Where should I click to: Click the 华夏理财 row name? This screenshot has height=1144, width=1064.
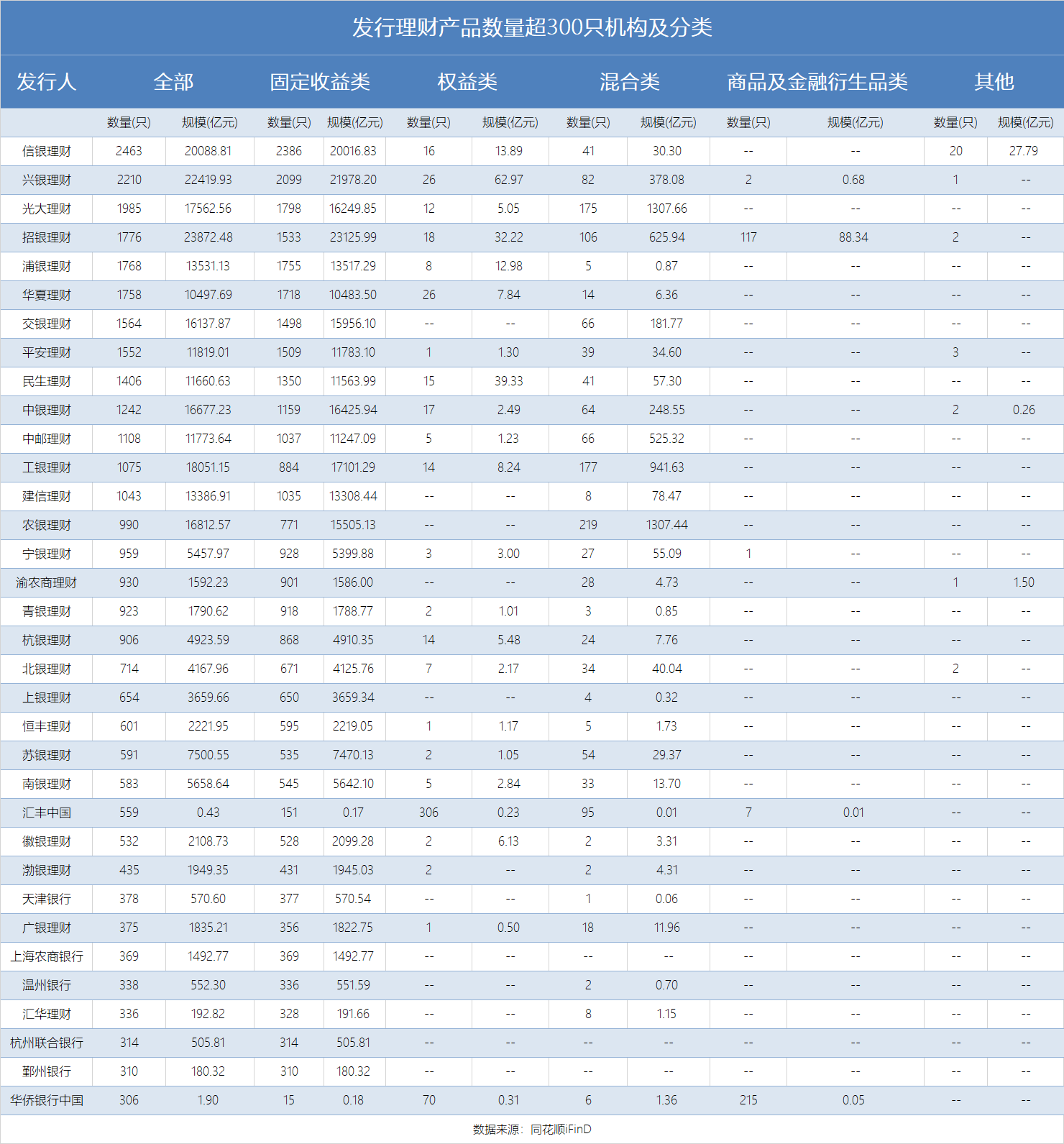tap(47, 295)
